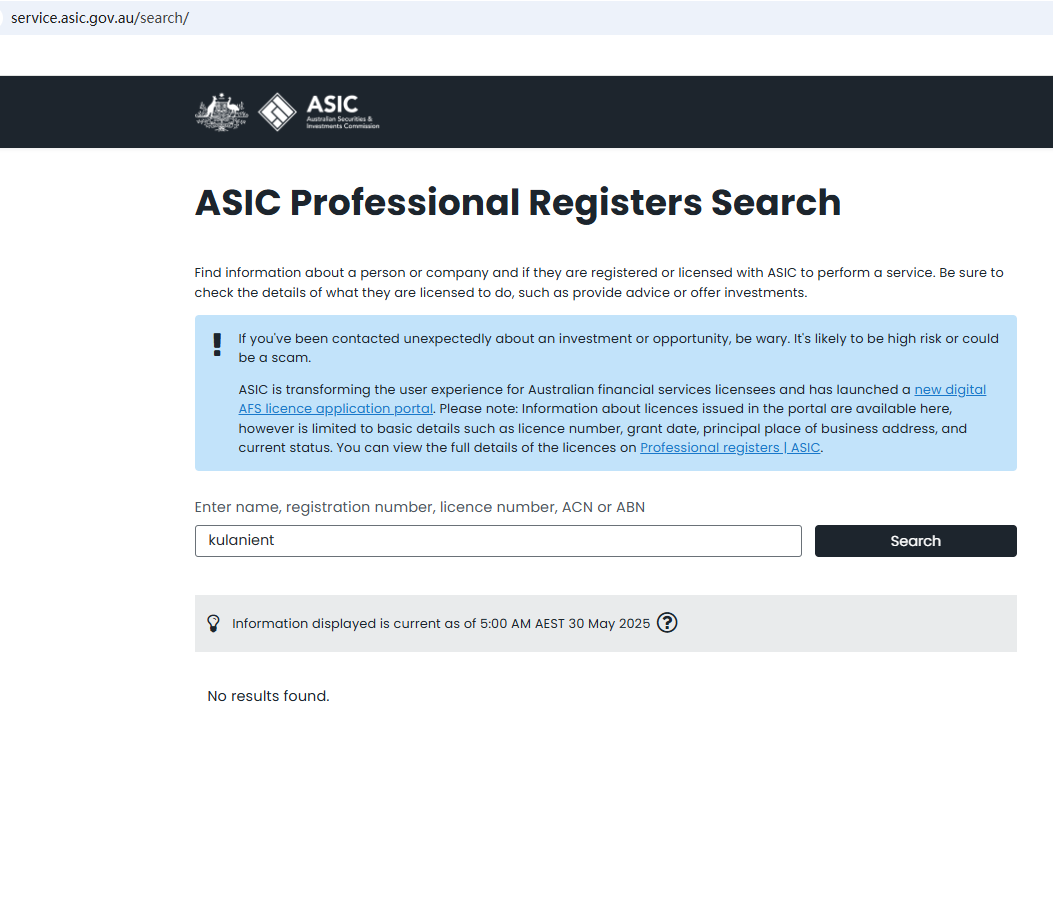Screen dimensions: 1053x909
Task: Follow the 'Professional registers | ASIC' link
Action: (x=730, y=448)
